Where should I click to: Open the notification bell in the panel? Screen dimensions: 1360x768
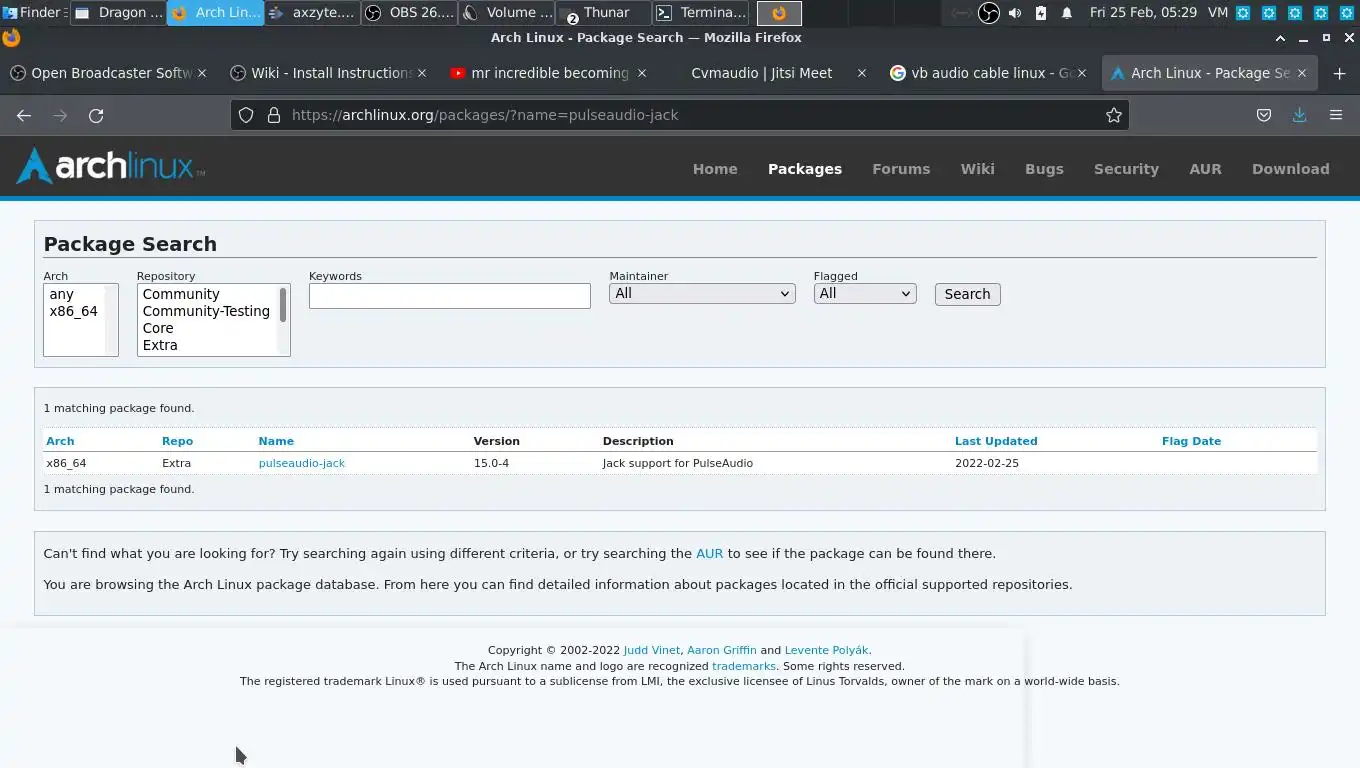tap(1067, 13)
